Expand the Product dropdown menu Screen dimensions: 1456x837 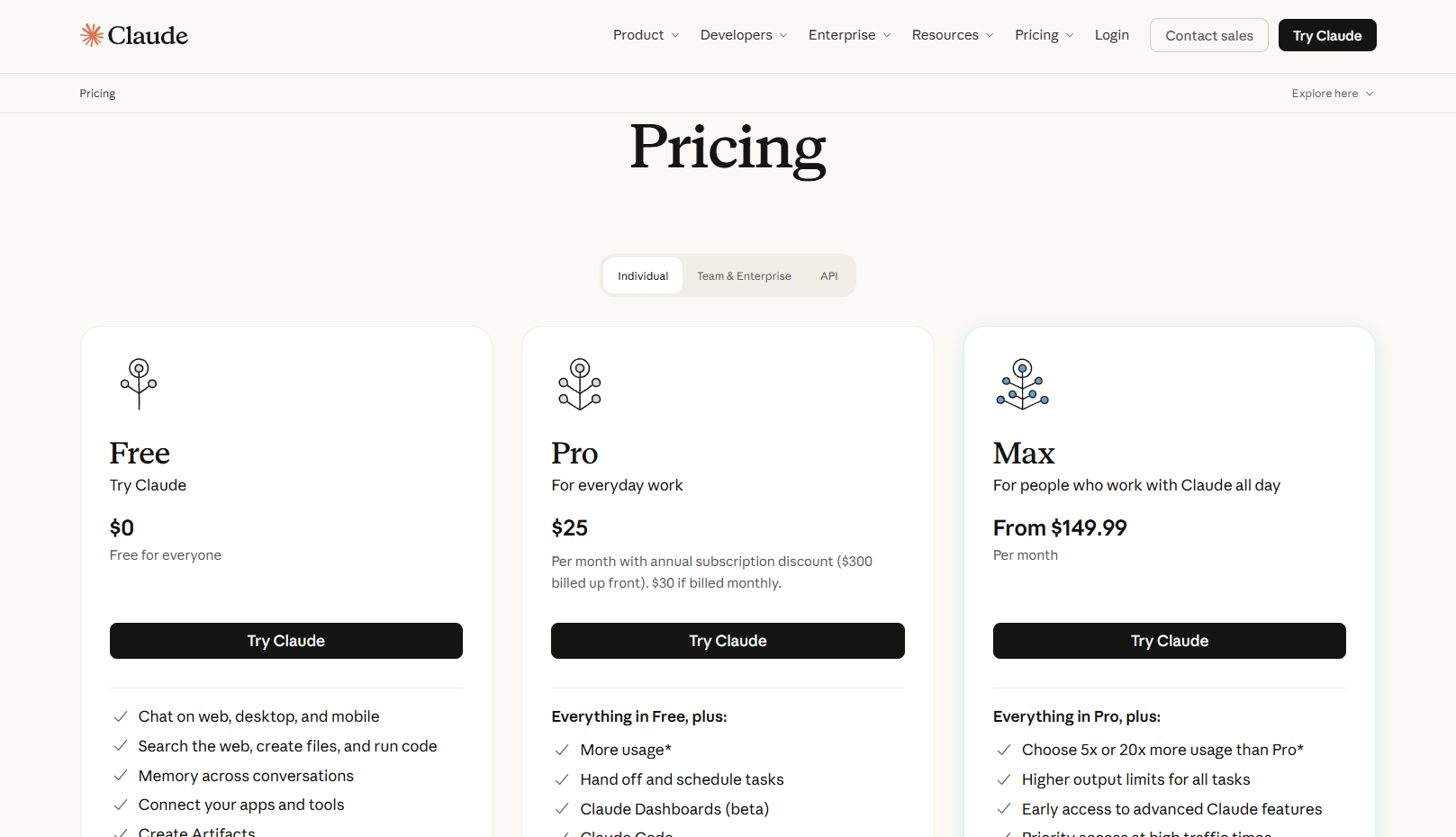646,35
